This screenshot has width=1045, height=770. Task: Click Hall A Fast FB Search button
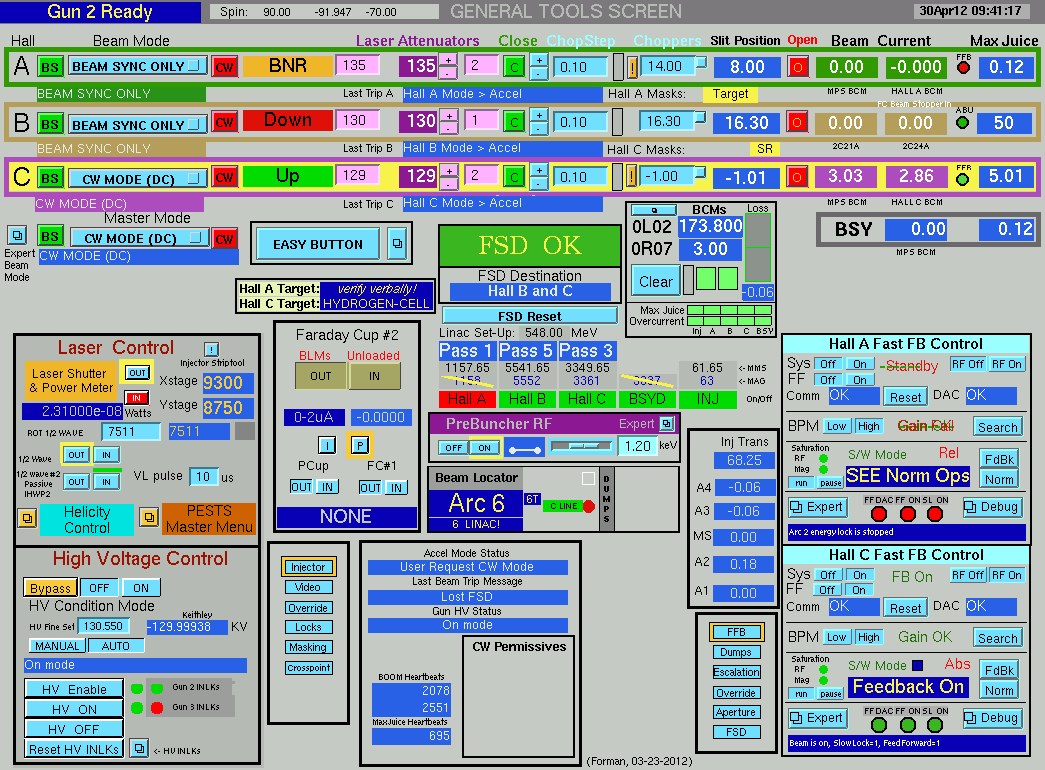(997, 427)
